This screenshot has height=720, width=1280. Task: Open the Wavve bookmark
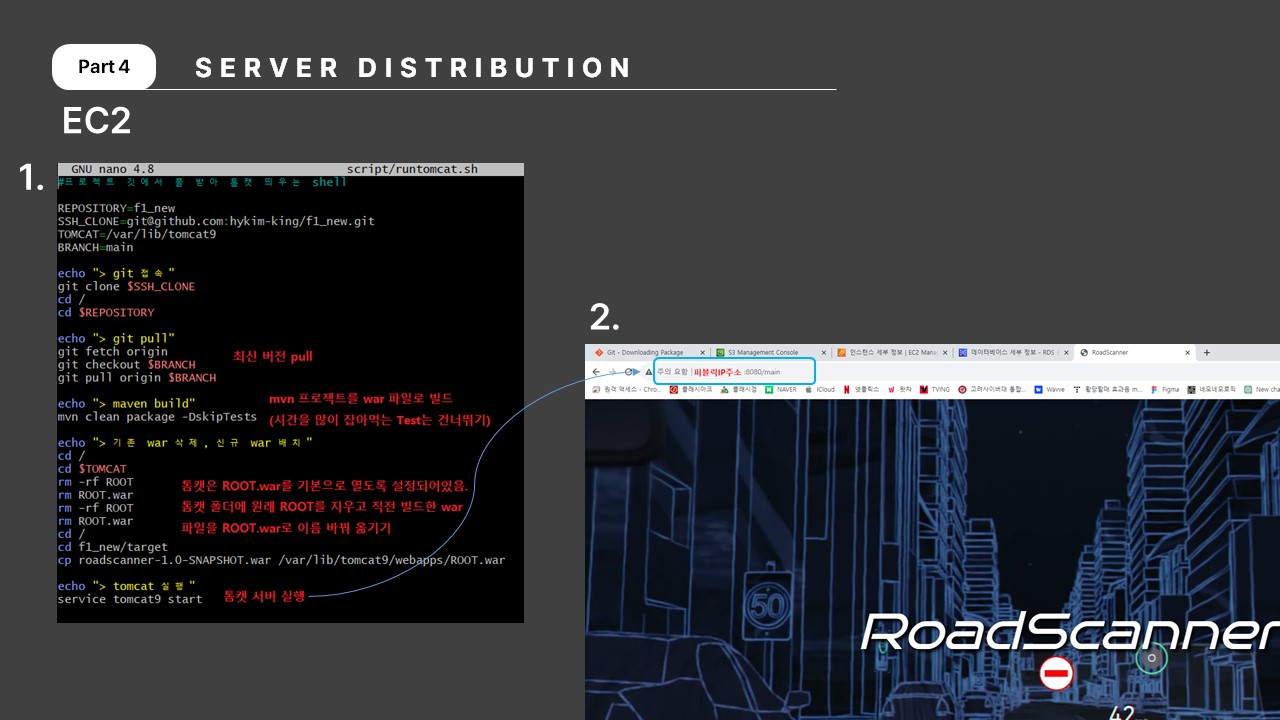(x=1050, y=389)
